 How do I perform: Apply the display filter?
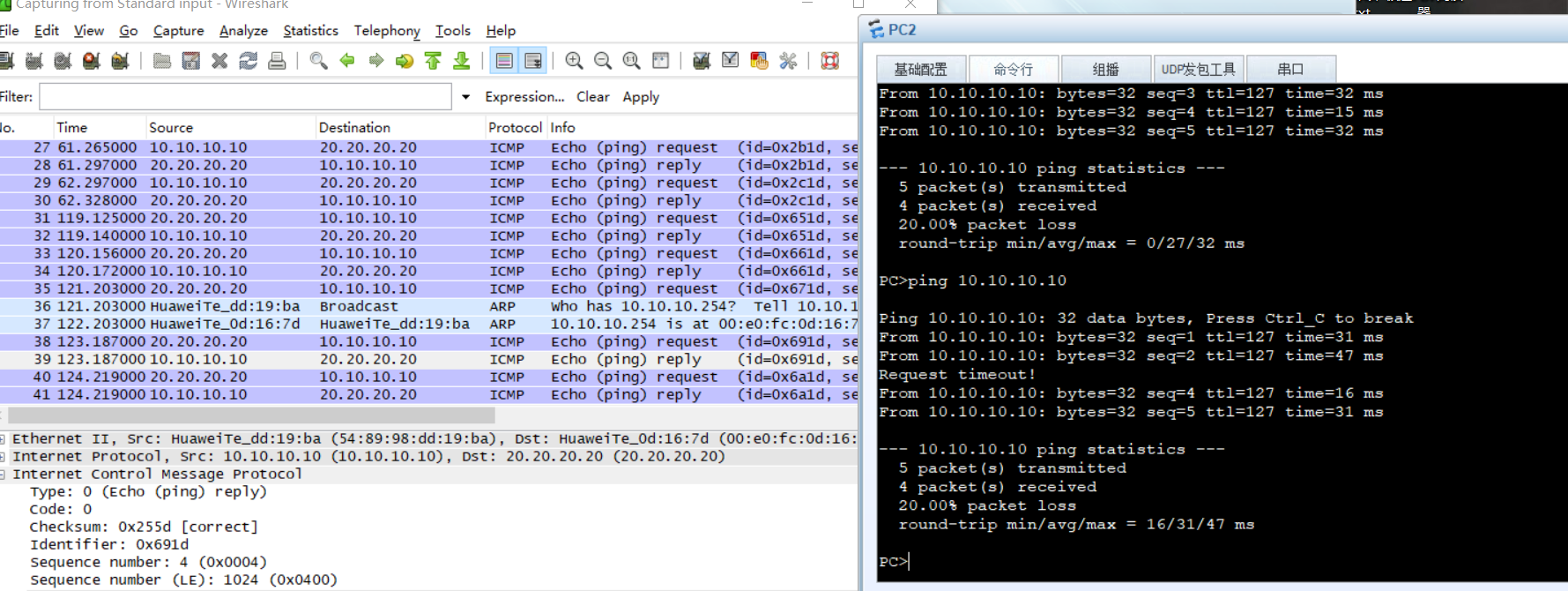point(641,97)
